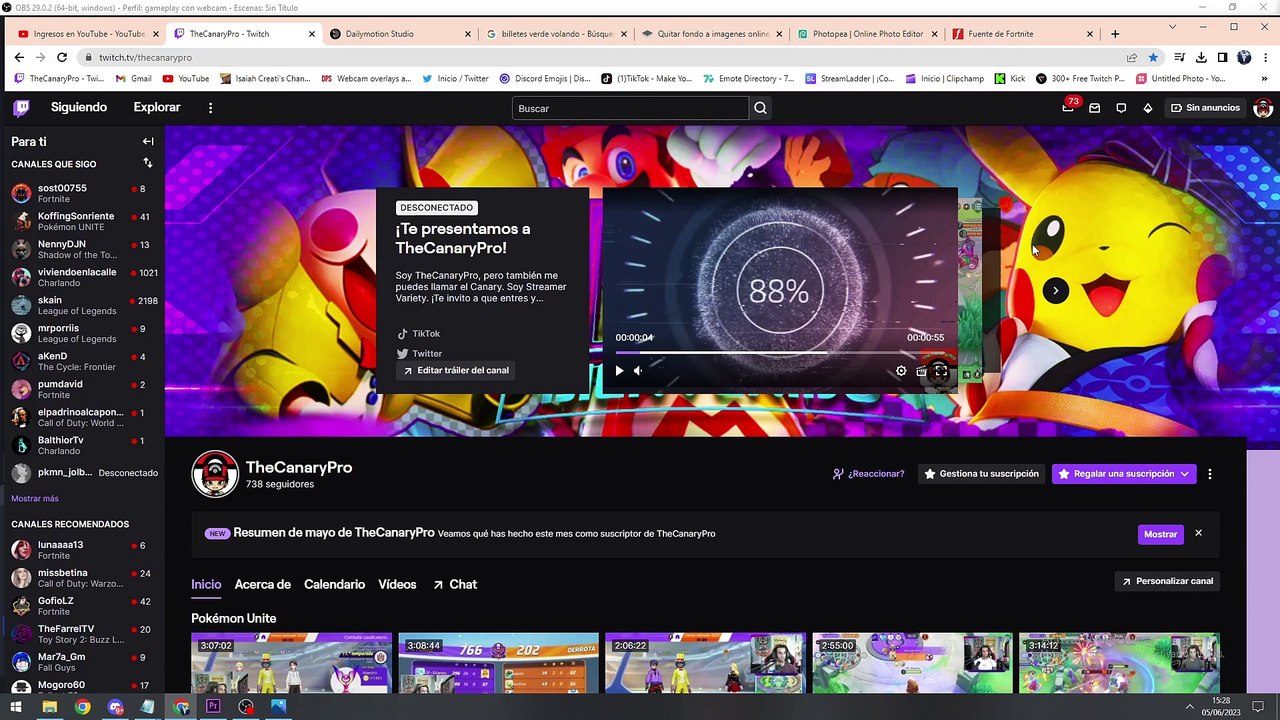Click the TheCanaryPro channel avatar
Image resolution: width=1280 pixels, height=720 pixels.
click(x=215, y=474)
